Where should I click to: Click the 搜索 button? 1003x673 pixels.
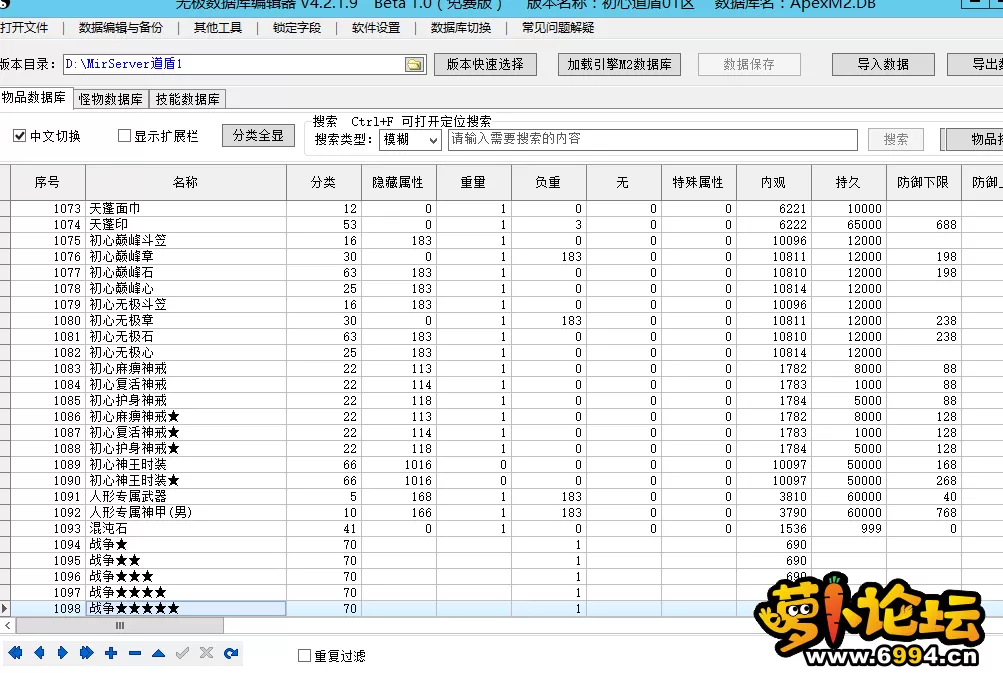(x=896, y=139)
